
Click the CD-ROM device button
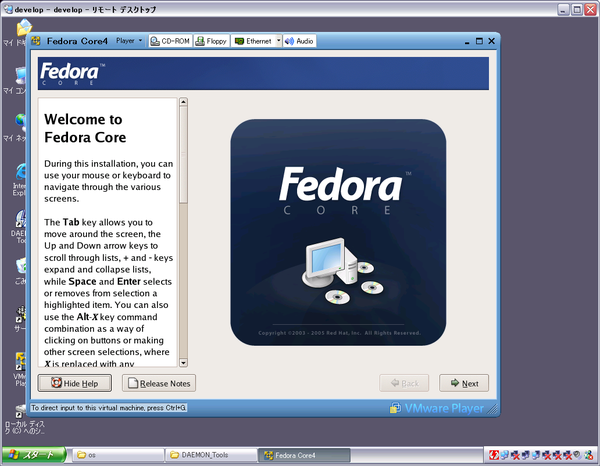(x=171, y=41)
